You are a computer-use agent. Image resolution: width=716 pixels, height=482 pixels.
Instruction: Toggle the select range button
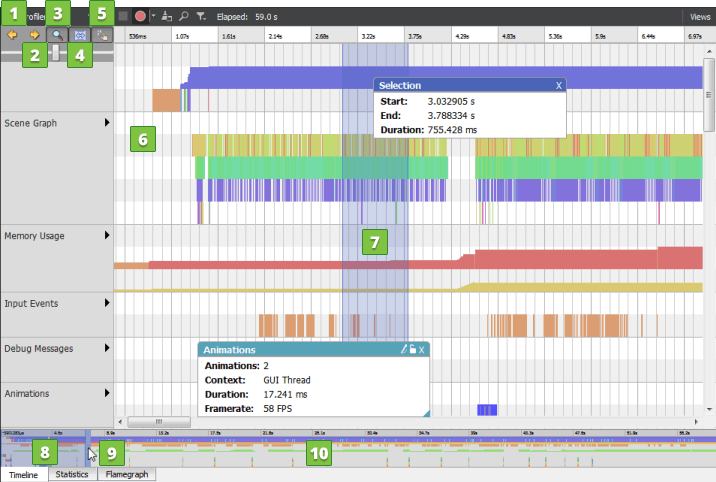click(79, 34)
